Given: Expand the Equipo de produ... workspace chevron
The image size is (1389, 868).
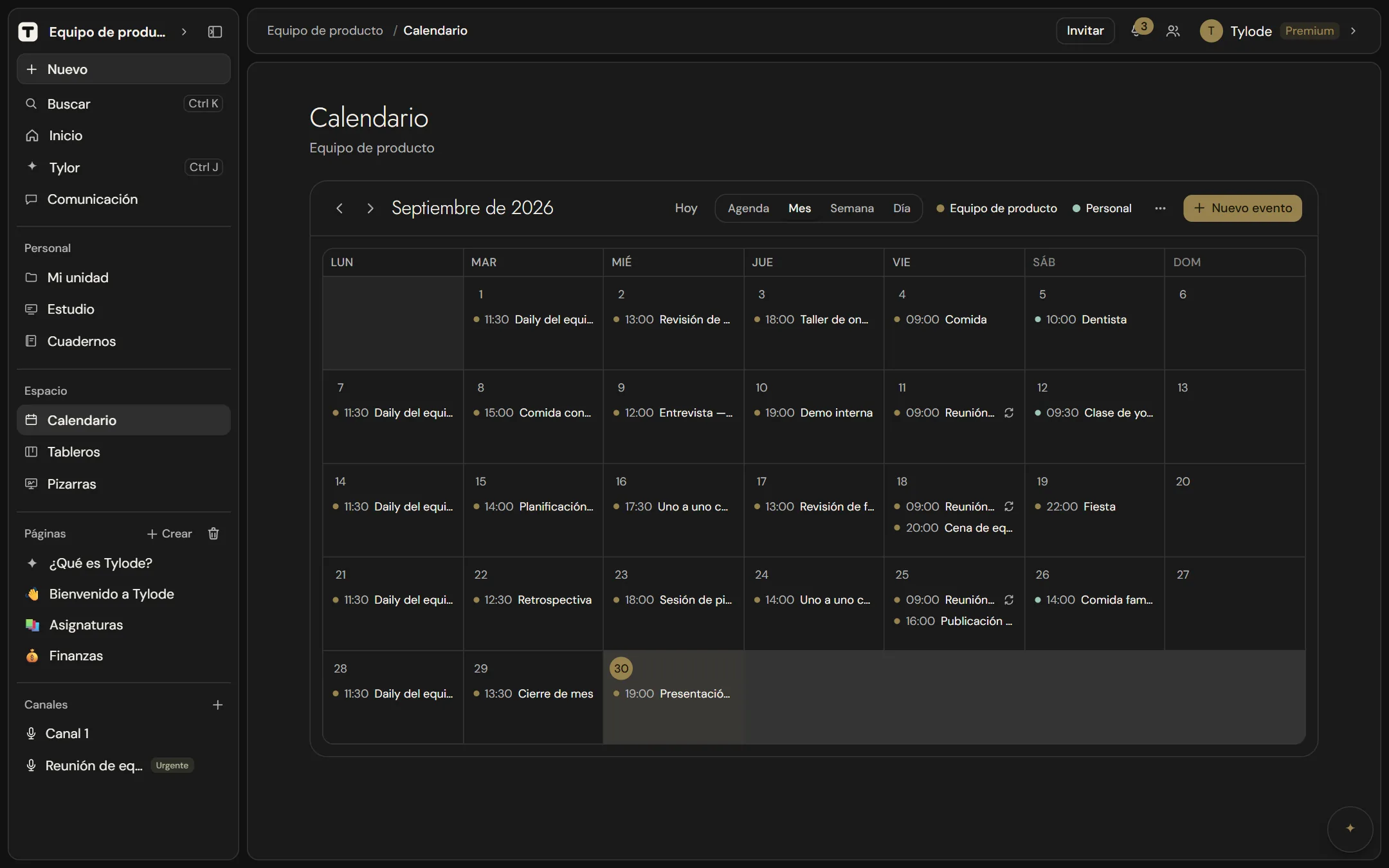Looking at the screenshot, I should [184, 32].
